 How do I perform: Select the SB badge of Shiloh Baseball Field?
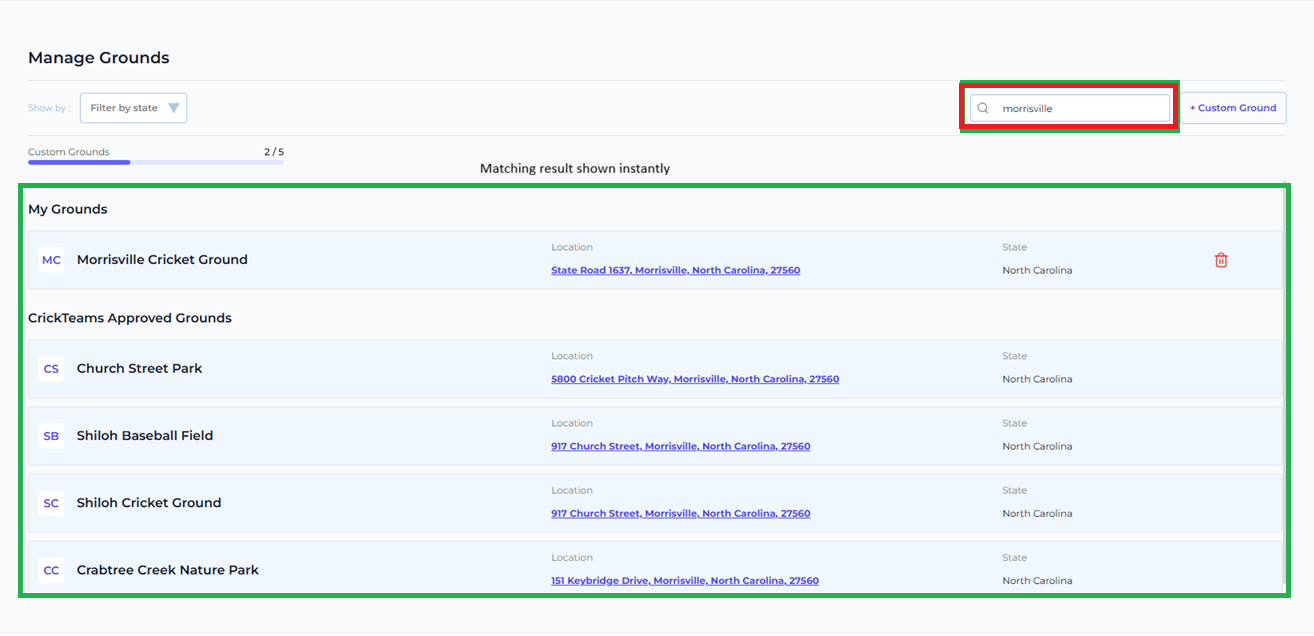point(51,436)
